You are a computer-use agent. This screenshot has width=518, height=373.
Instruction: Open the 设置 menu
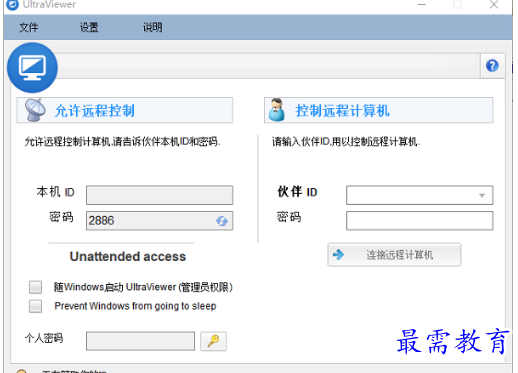pos(89,27)
